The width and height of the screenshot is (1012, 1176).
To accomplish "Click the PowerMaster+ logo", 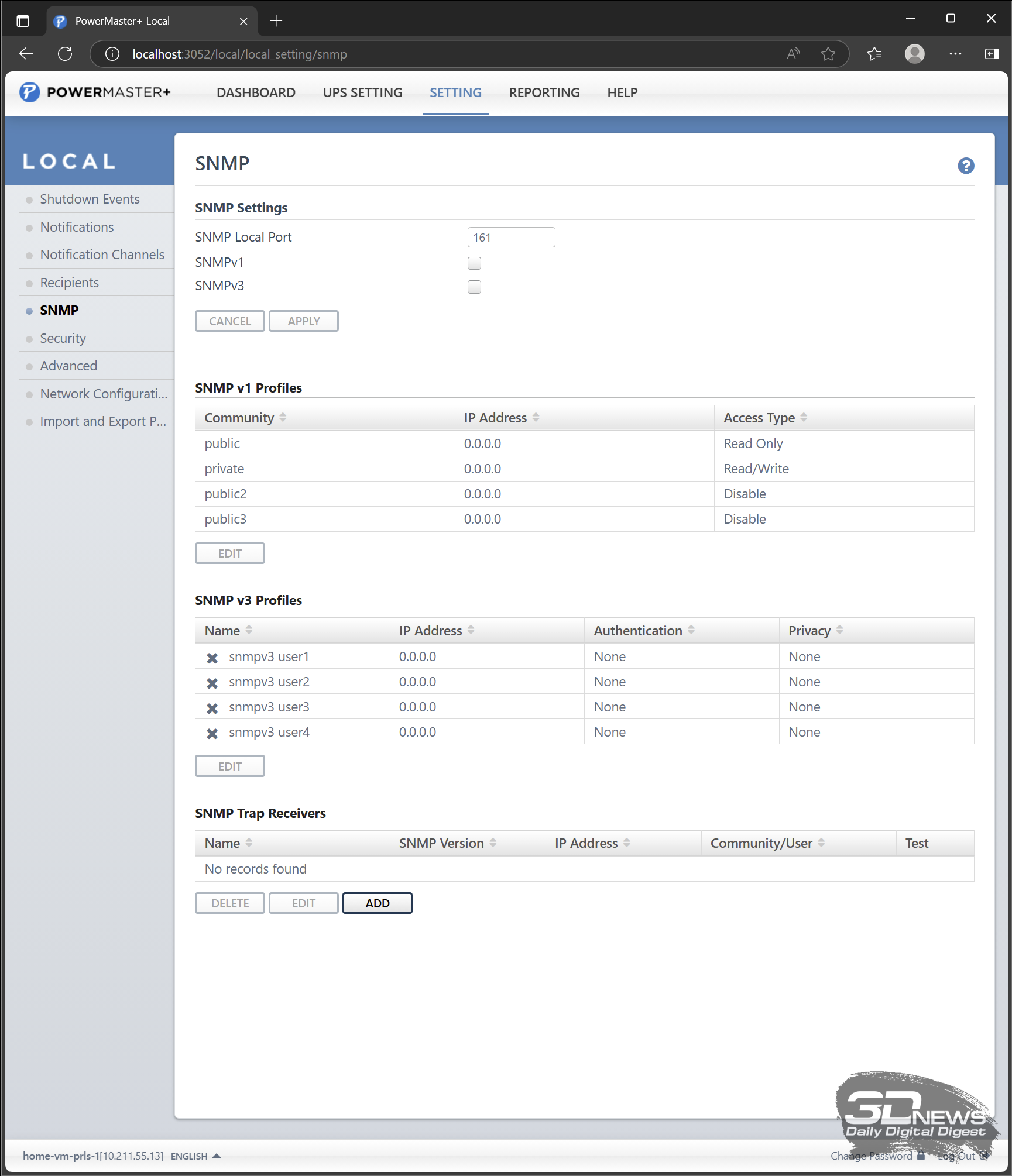I will pyautogui.click(x=95, y=92).
